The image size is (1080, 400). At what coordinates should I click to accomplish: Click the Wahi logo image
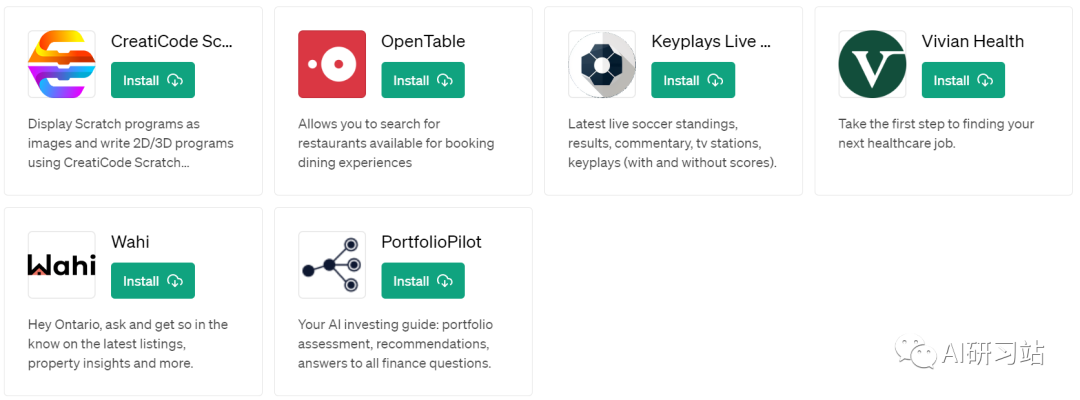pyautogui.click(x=61, y=264)
